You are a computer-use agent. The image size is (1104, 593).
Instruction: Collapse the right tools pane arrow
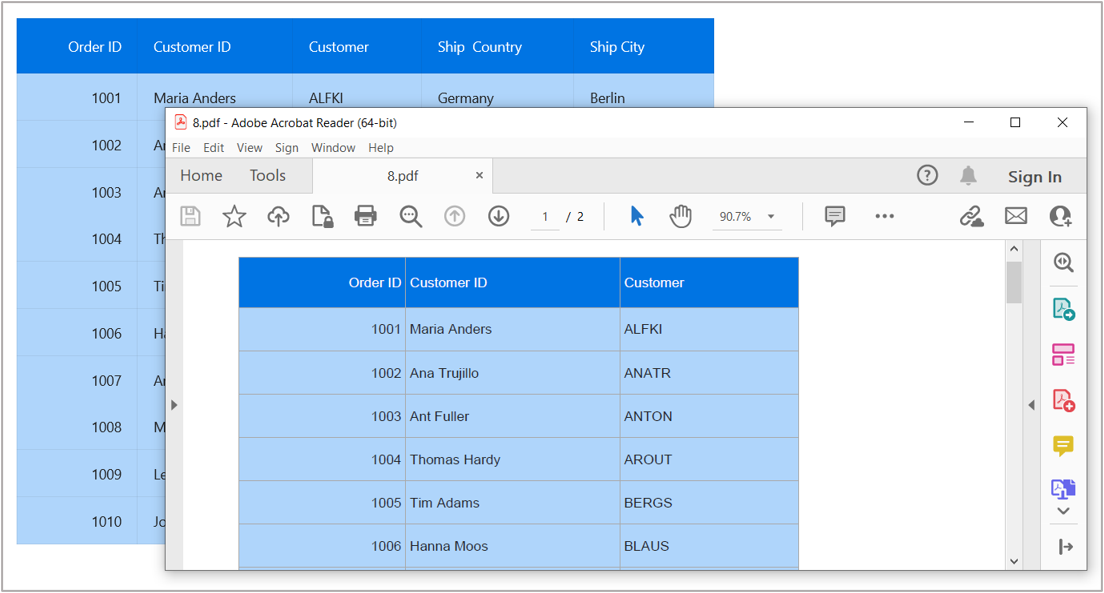pos(1031,405)
